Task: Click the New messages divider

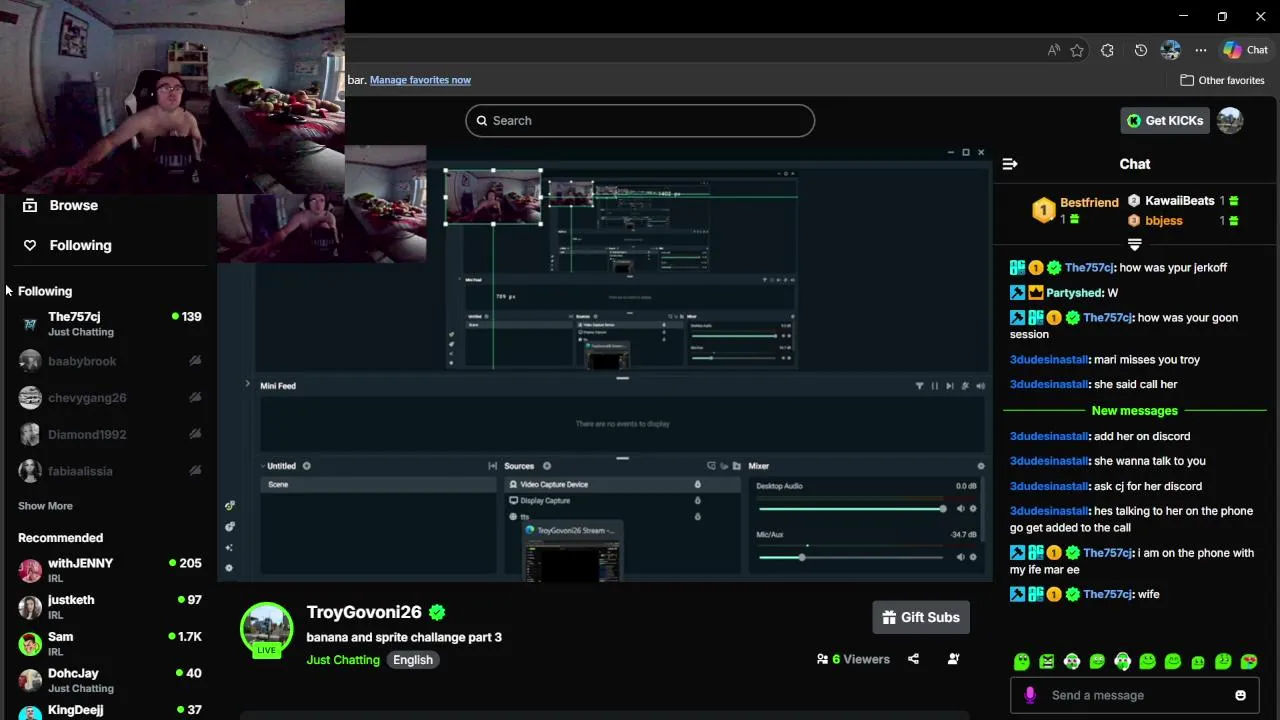Action: pos(1135,410)
